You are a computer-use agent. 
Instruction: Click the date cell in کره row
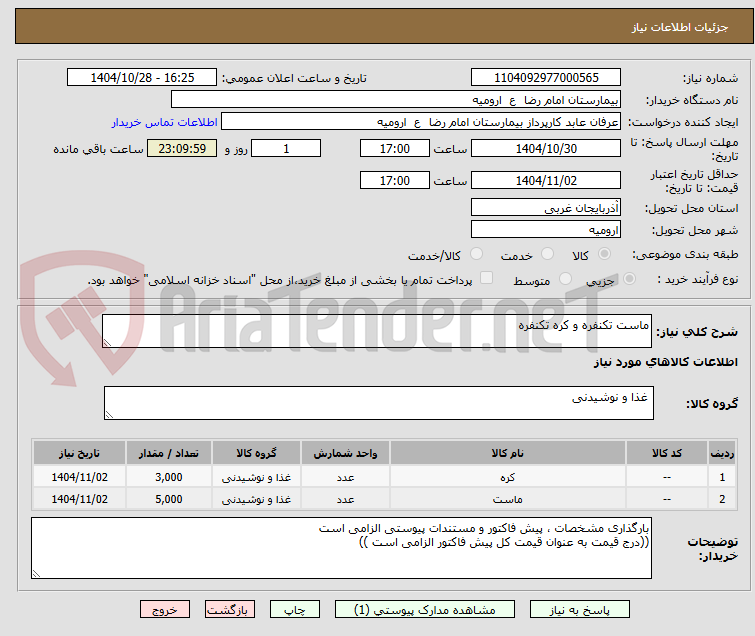pos(79,477)
